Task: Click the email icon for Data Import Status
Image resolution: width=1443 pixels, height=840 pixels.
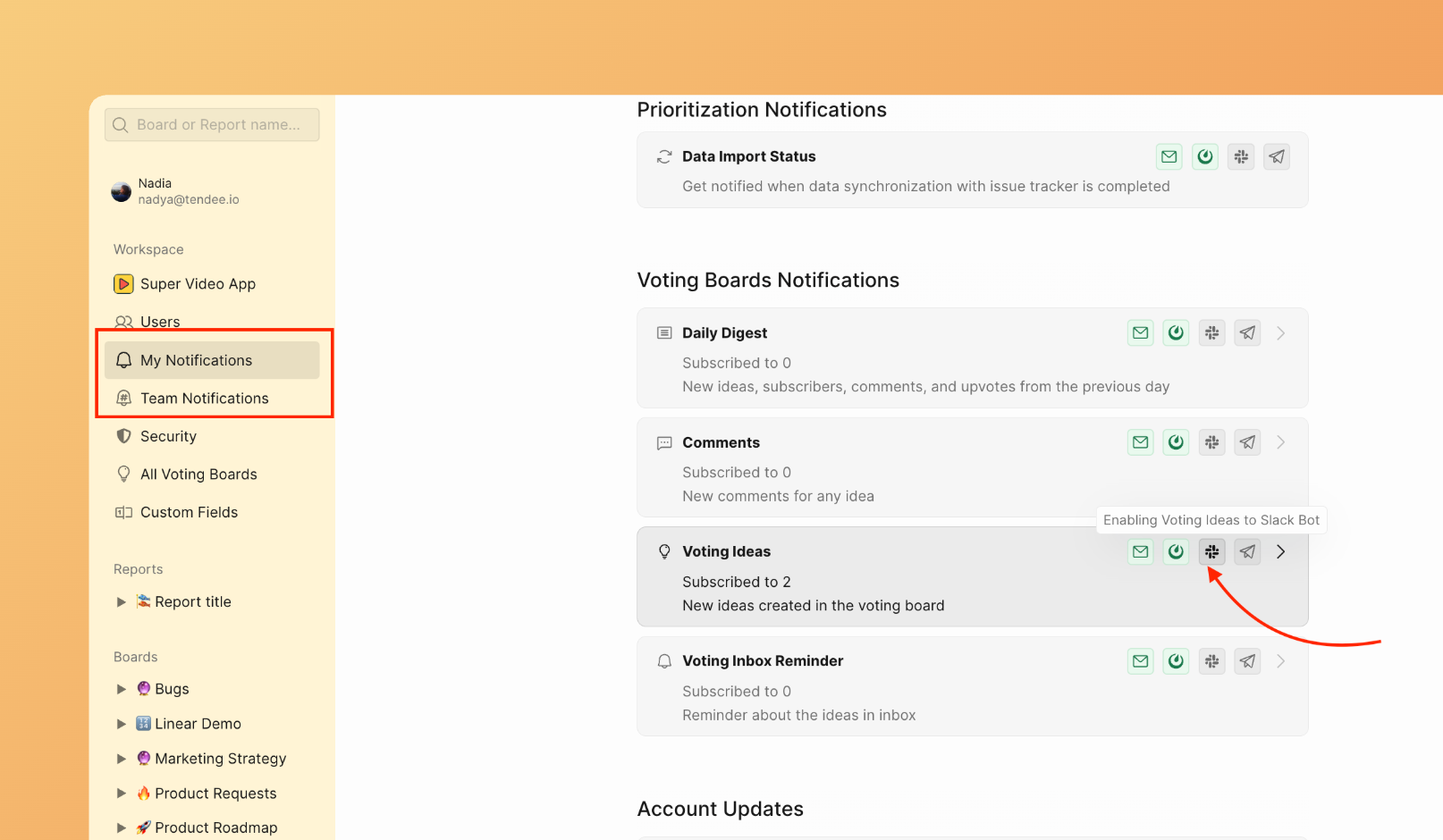Action: [1169, 156]
